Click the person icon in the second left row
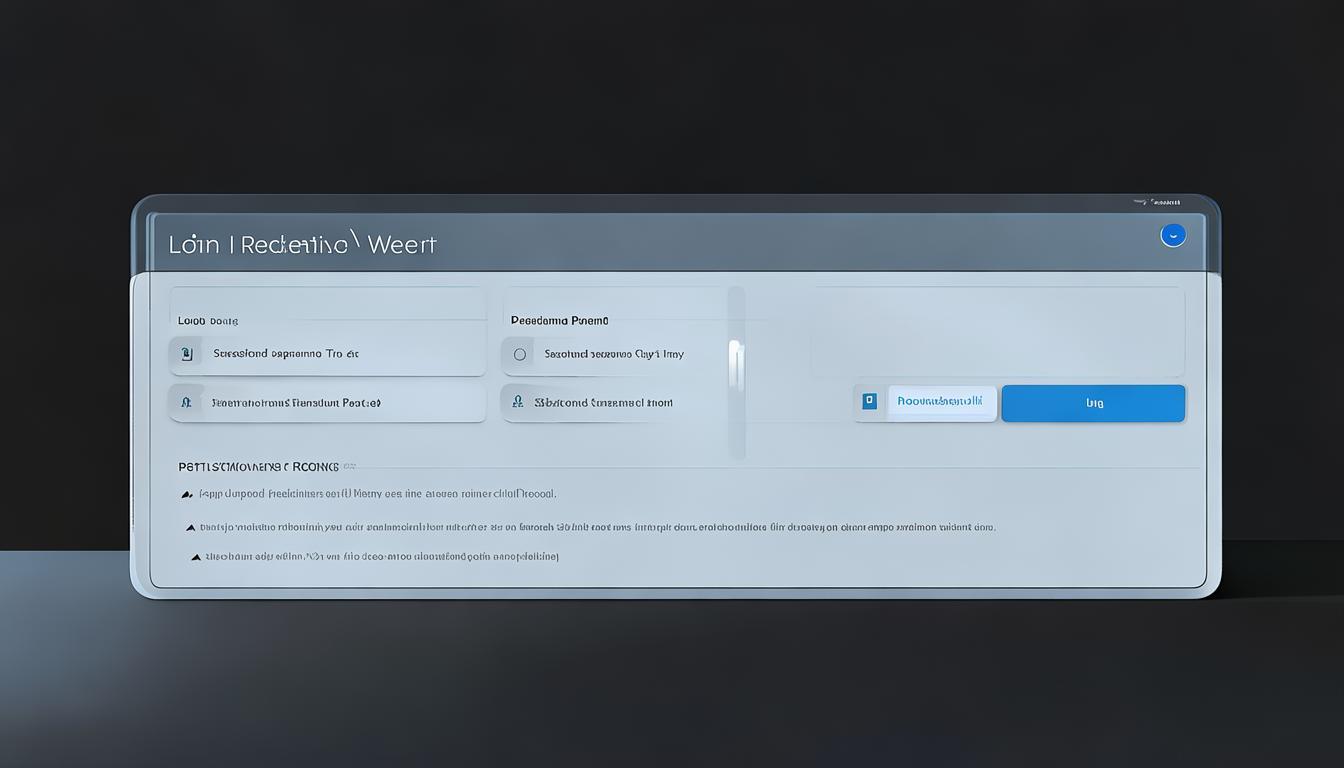The height and width of the screenshot is (768, 1344). point(186,403)
